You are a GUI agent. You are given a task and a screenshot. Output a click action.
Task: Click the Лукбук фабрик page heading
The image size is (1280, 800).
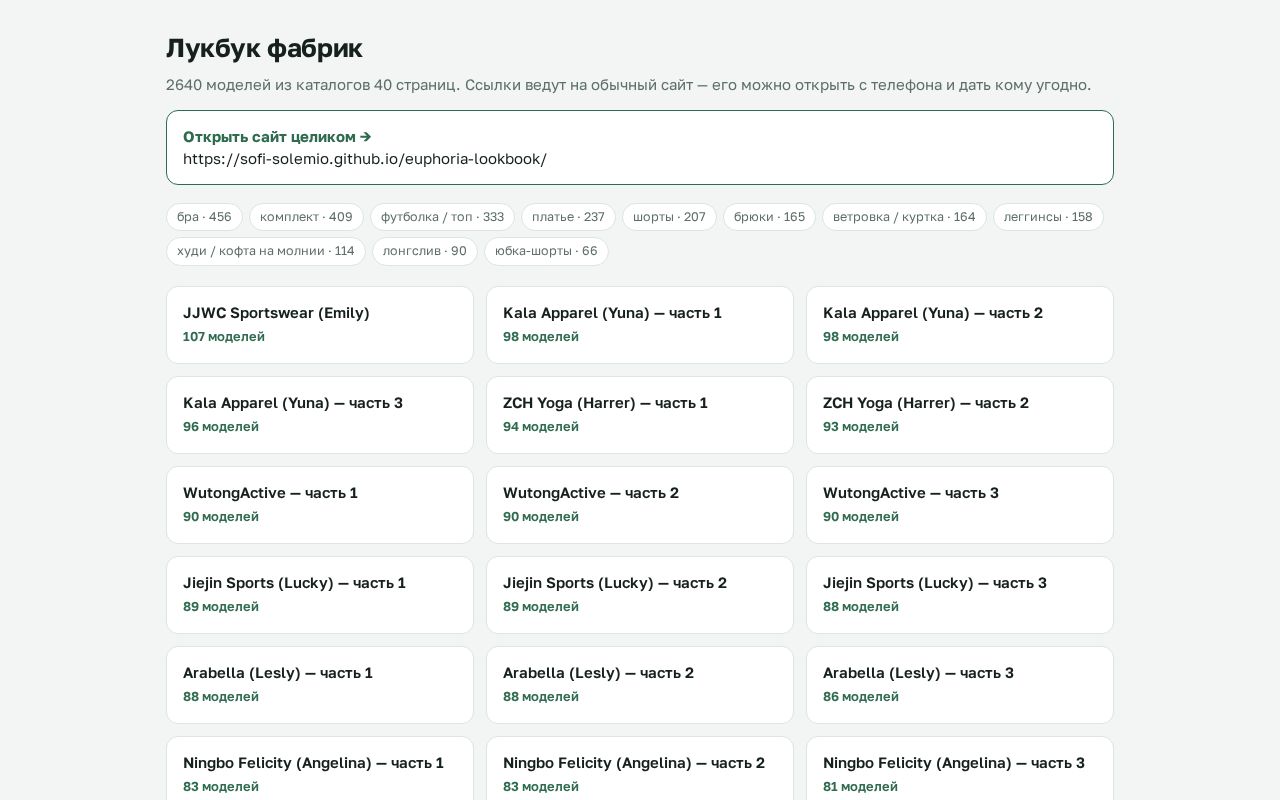(264, 48)
